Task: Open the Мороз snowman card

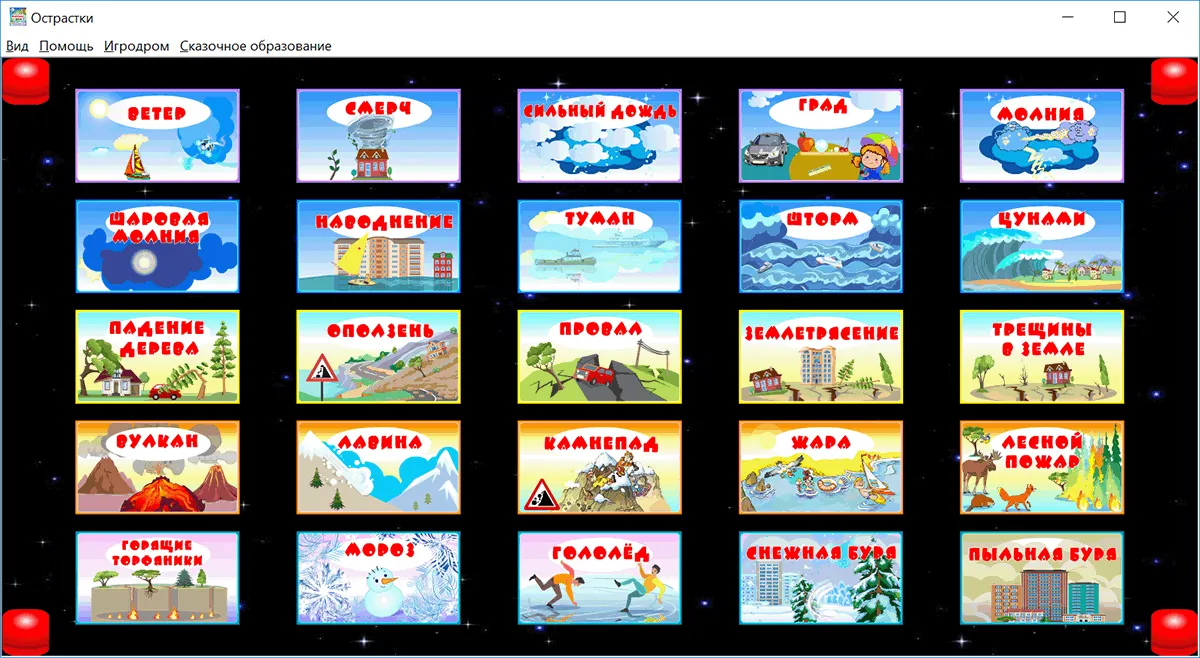Action: tap(378, 578)
